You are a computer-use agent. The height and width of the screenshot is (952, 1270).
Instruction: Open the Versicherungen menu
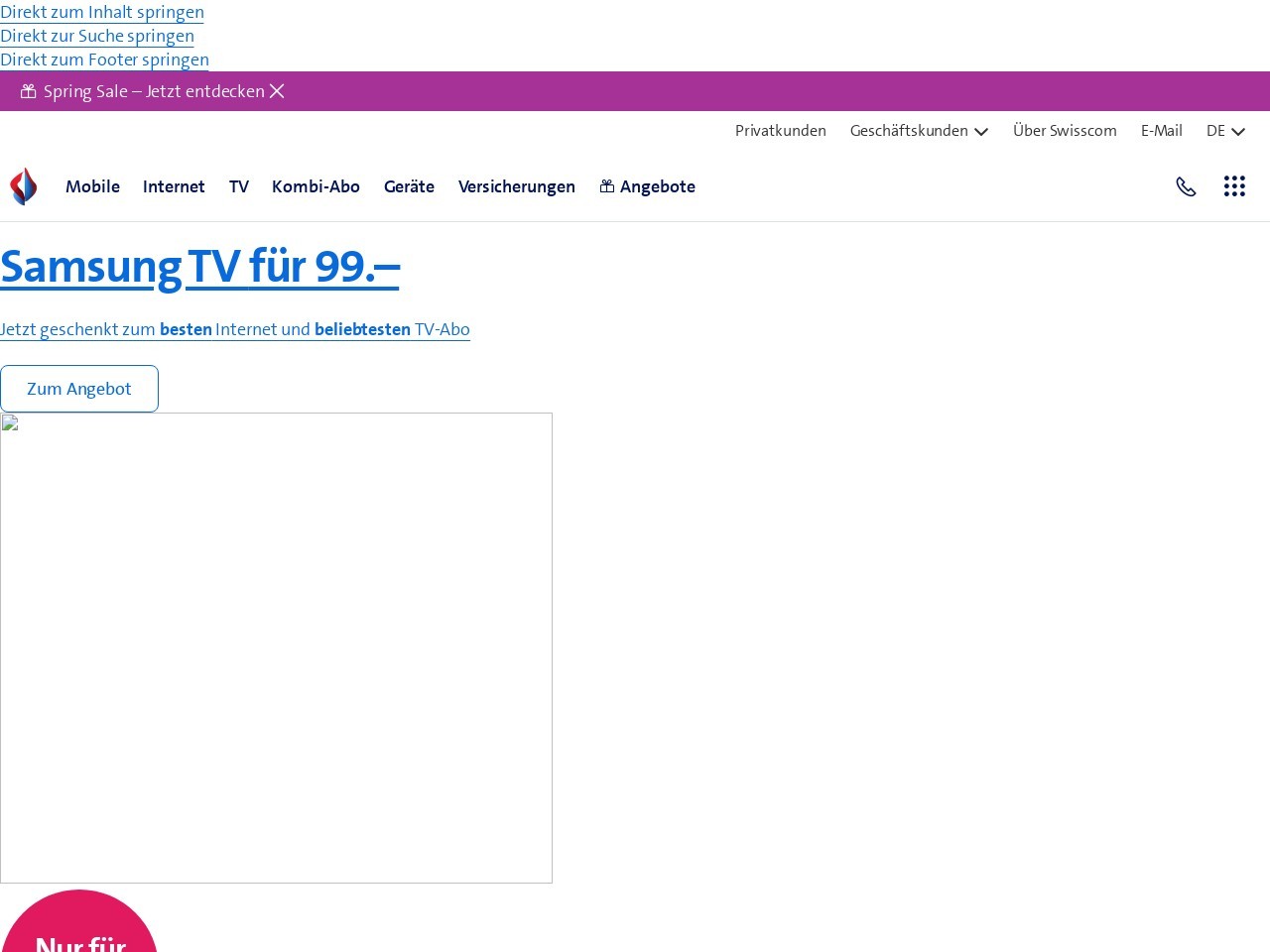coord(517,186)
